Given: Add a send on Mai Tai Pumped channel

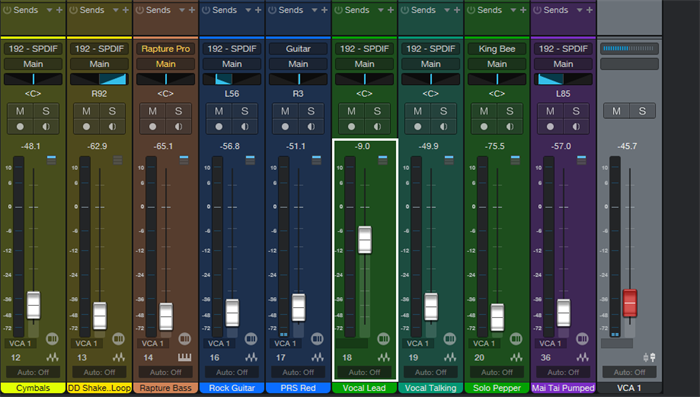Looking at the screenshot, I should point(590,10).
